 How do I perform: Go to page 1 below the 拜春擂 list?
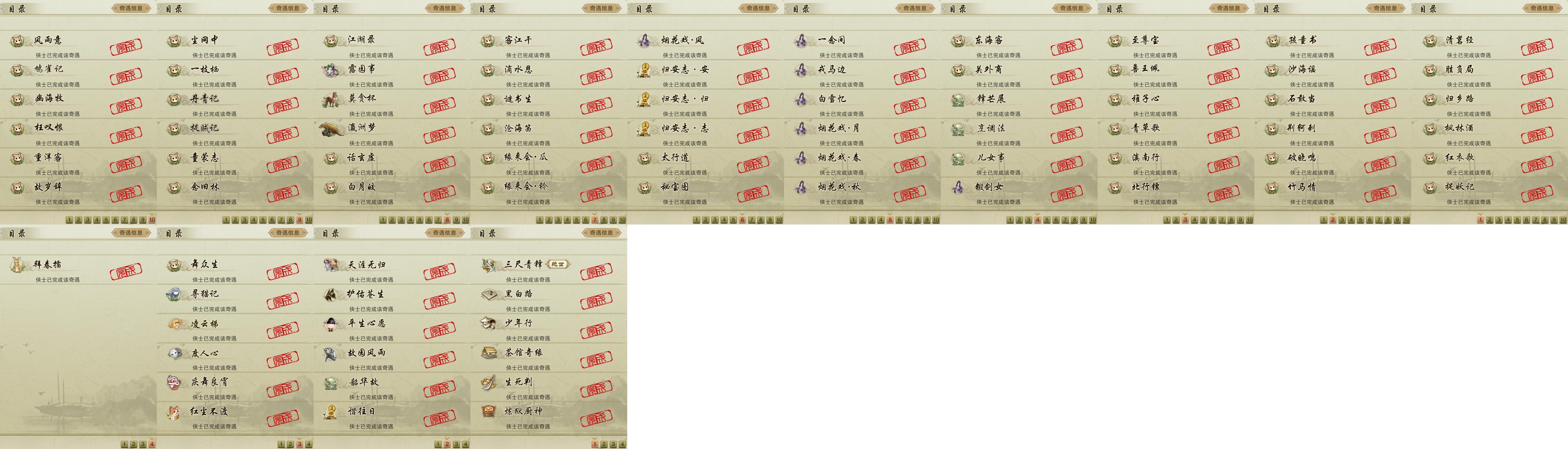124,444
